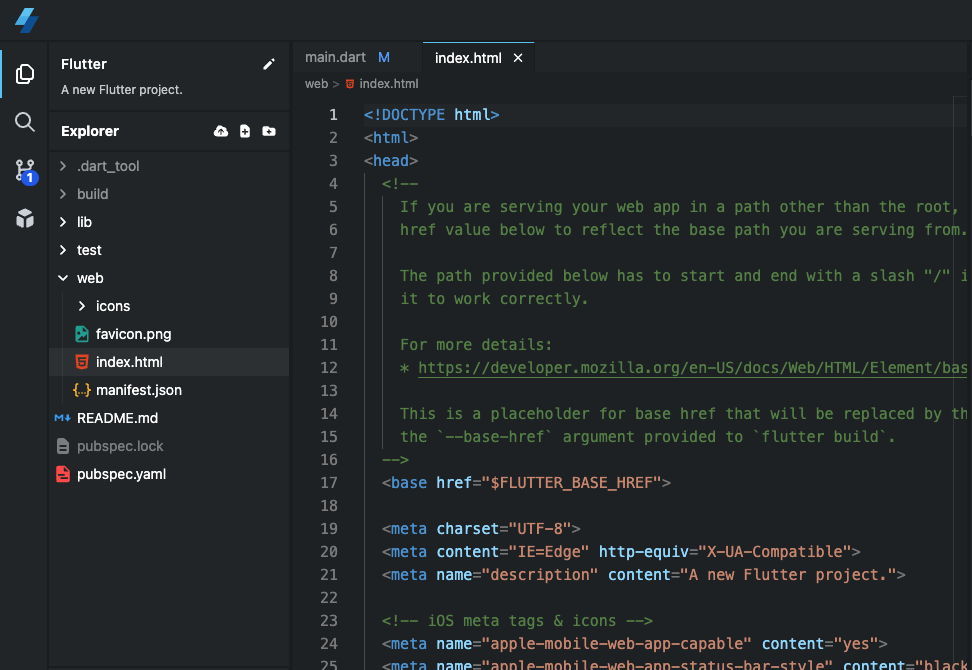972x670 pixels.
Task: Click the new file icon in Explorer
Action: (x=245, y=131)
